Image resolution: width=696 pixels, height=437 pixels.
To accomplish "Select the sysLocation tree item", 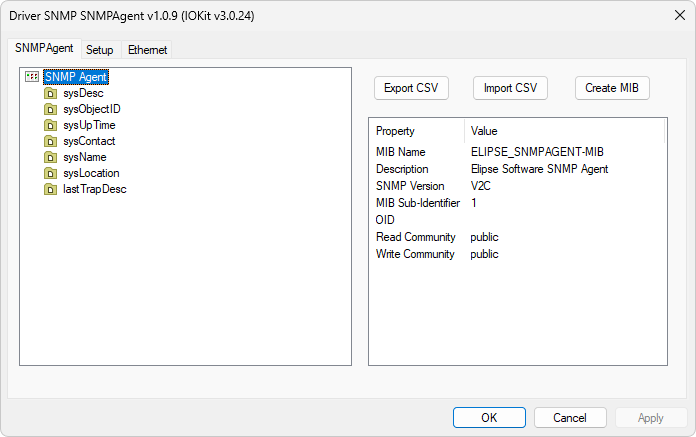I will (91, 173).
